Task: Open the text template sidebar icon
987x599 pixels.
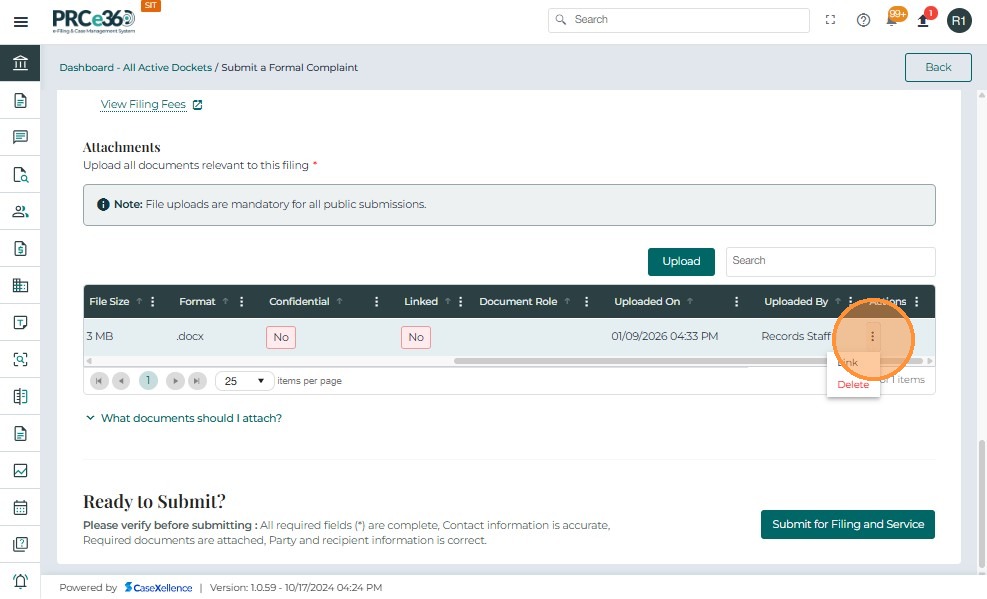Action: click(x=20, y=323)
